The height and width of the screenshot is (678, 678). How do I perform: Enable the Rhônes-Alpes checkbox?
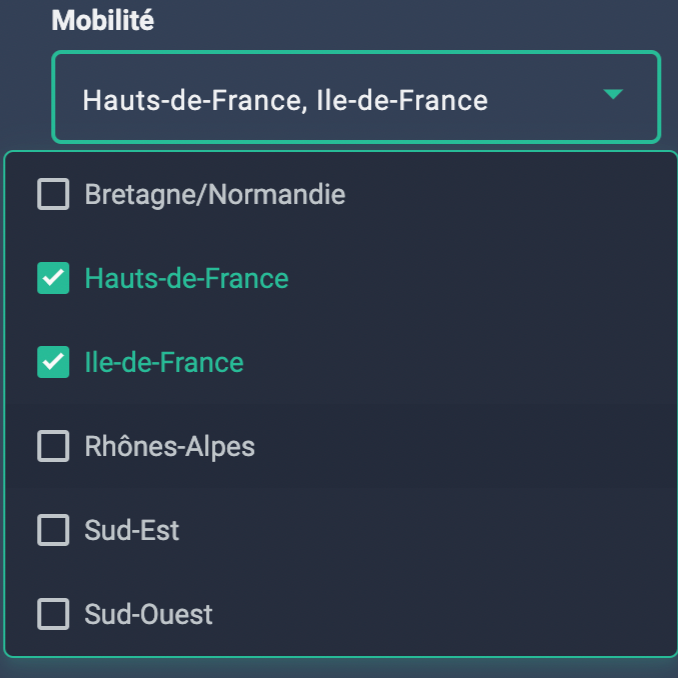[x=53, y=446]
